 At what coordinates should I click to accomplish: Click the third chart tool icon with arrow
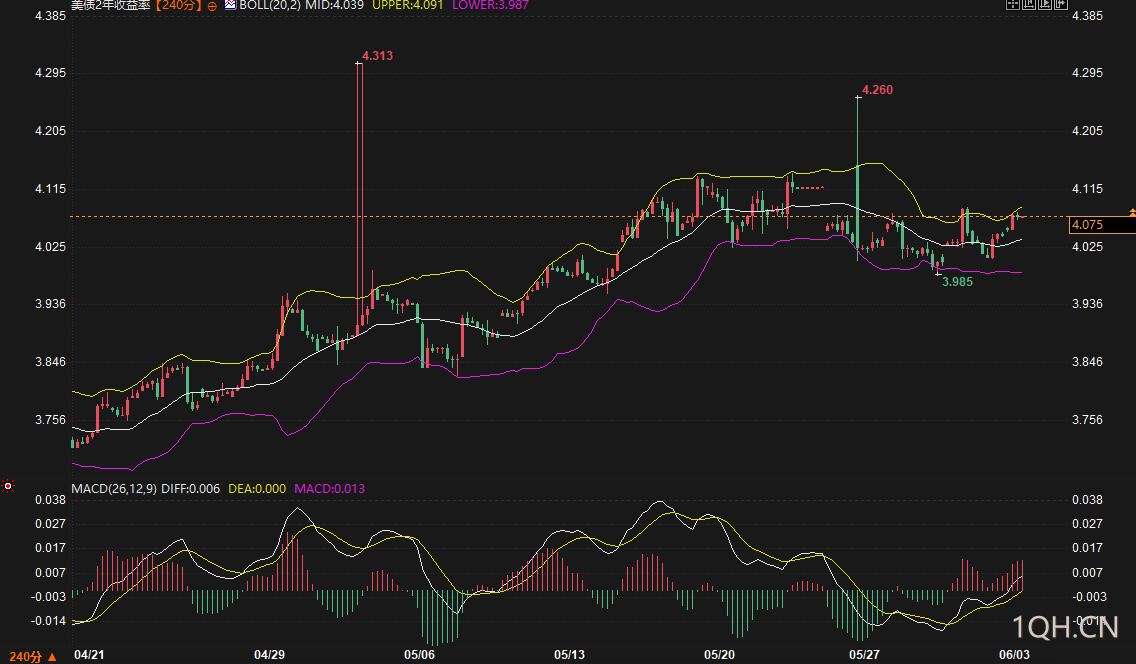[1045, 4]
